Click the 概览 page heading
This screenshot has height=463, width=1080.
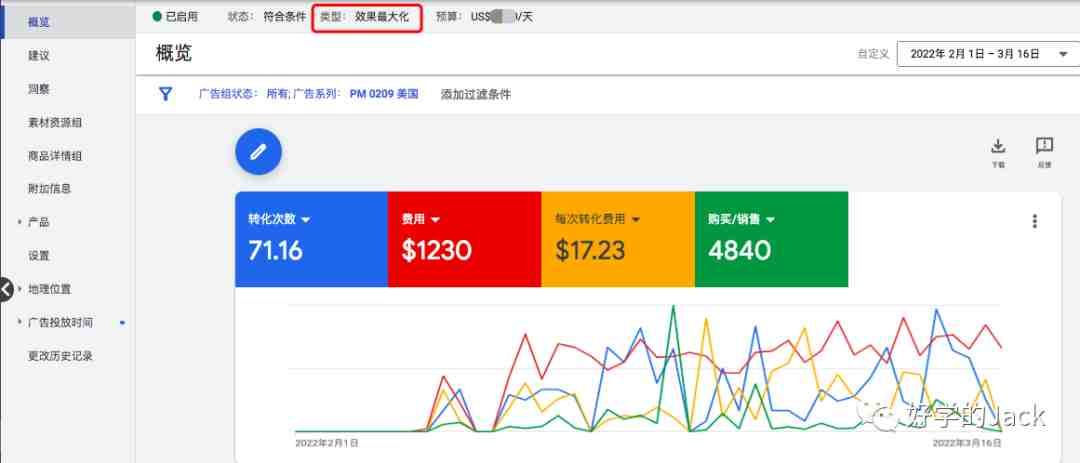[x=174, y=53]
